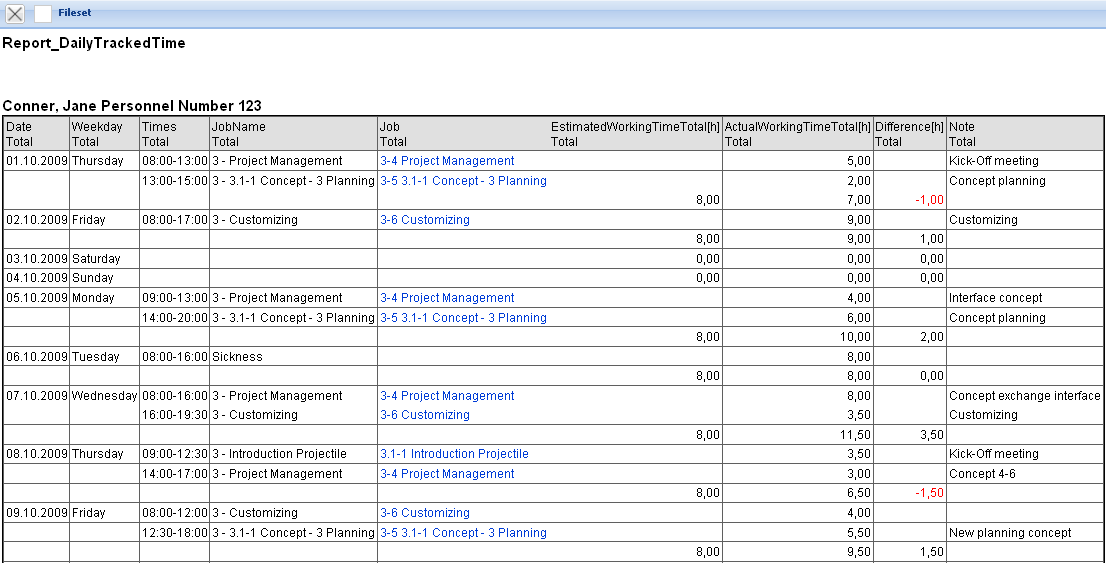1106x563 pixels.
Task: Open 3-4 Project Management link for Monday 05.10.2009
Action: point(447,298)
